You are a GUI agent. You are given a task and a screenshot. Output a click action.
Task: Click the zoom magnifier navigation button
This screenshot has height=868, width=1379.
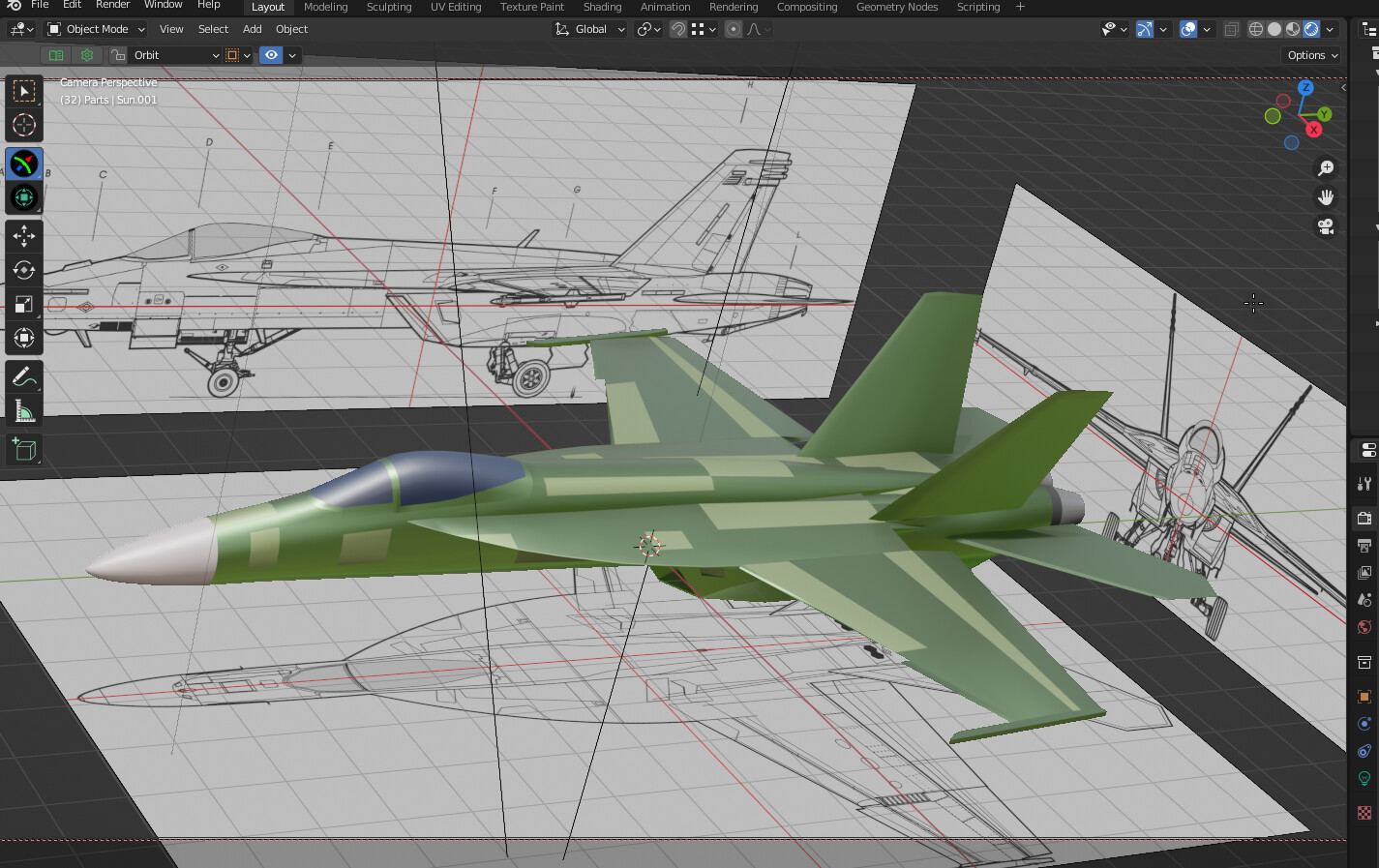pyautogui.click(x=1326, y=168)
